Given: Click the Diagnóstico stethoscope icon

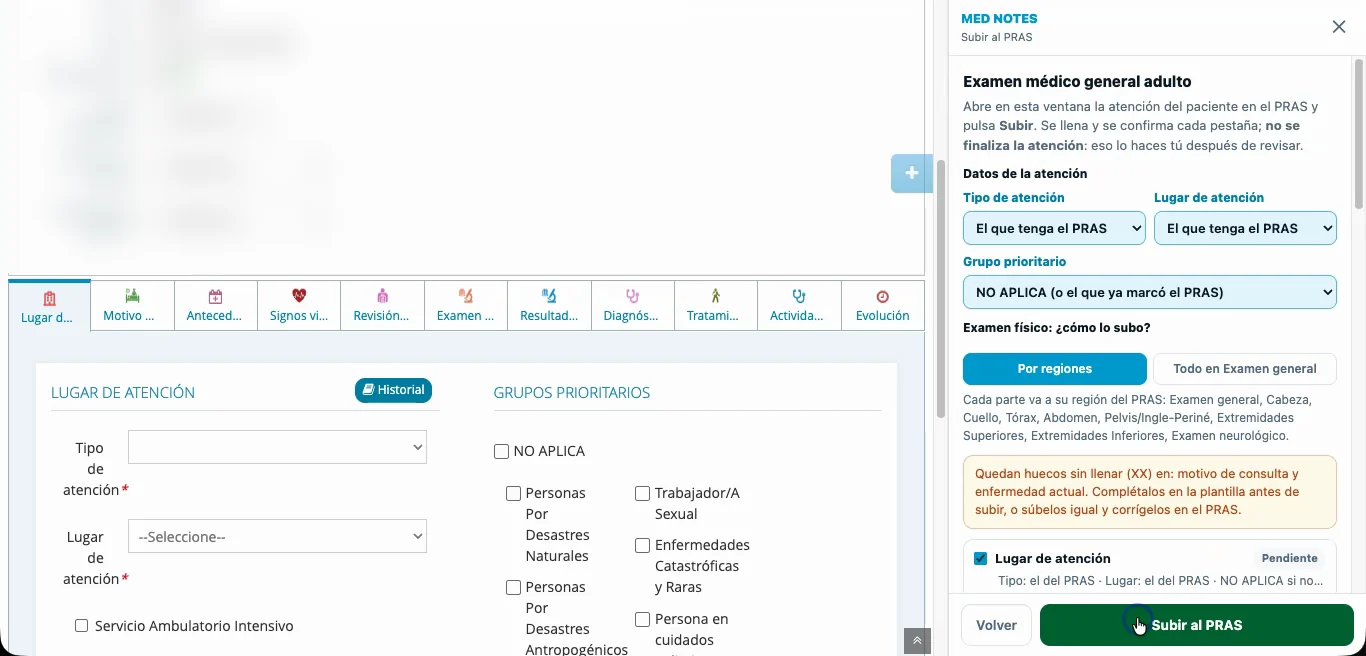Looking at the screenshot, I should (x=632, y=296).
